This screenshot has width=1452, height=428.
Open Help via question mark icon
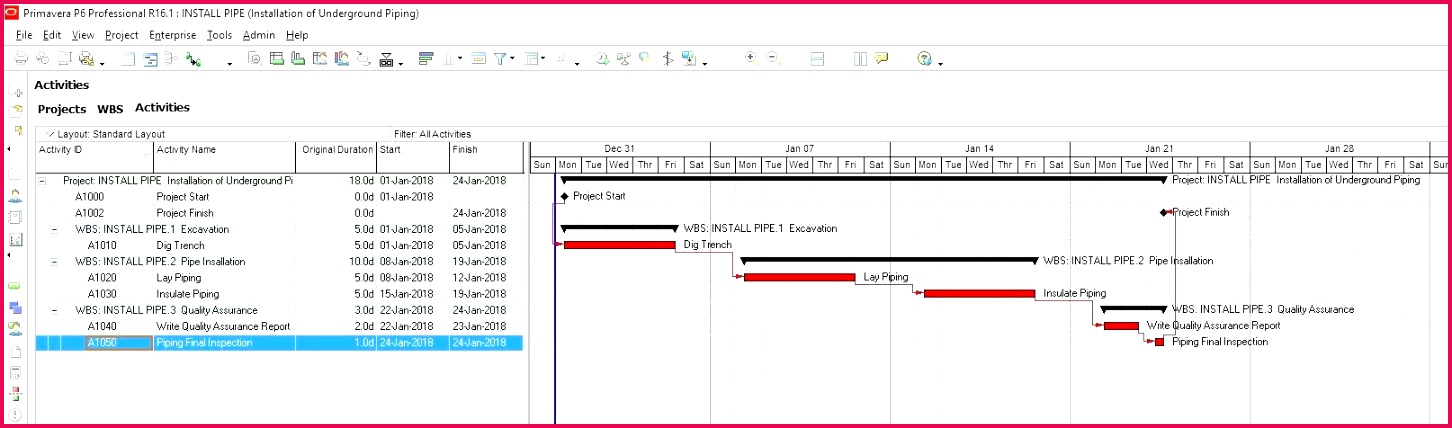[x=925, y=60]
